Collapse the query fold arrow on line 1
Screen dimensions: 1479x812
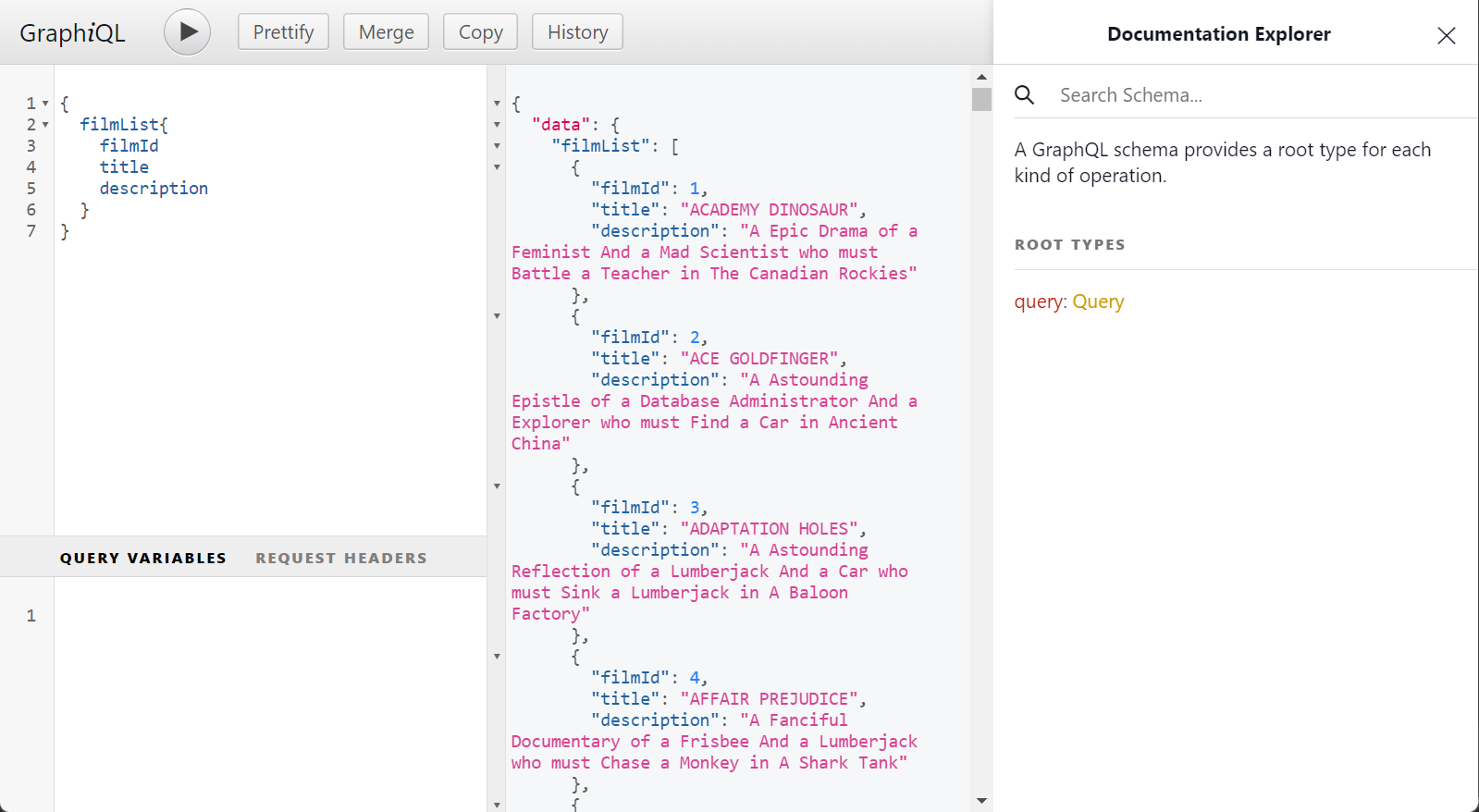[x=45, y=104]
